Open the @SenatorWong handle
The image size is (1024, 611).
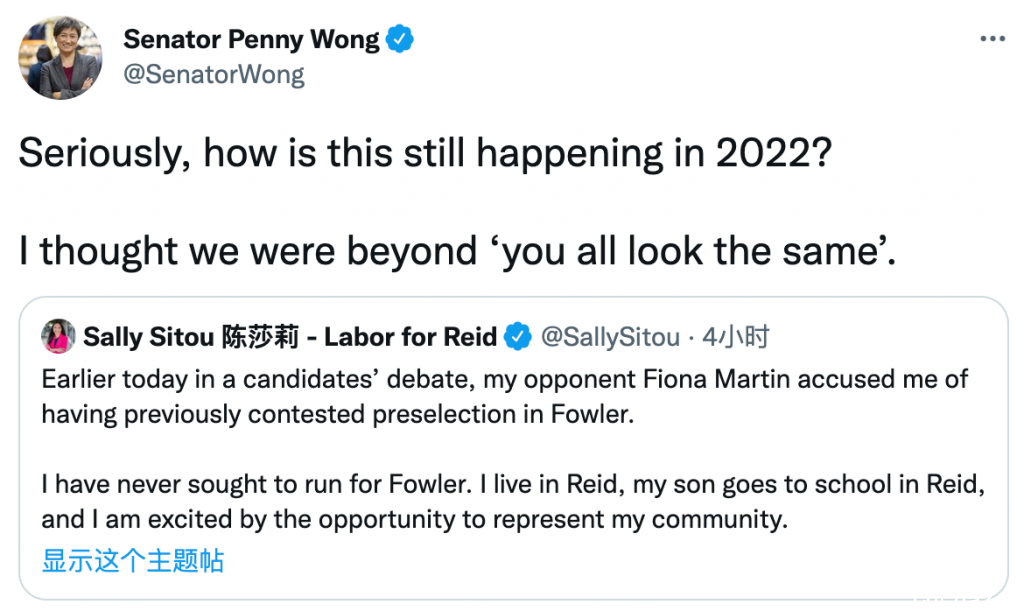point(214,74)
